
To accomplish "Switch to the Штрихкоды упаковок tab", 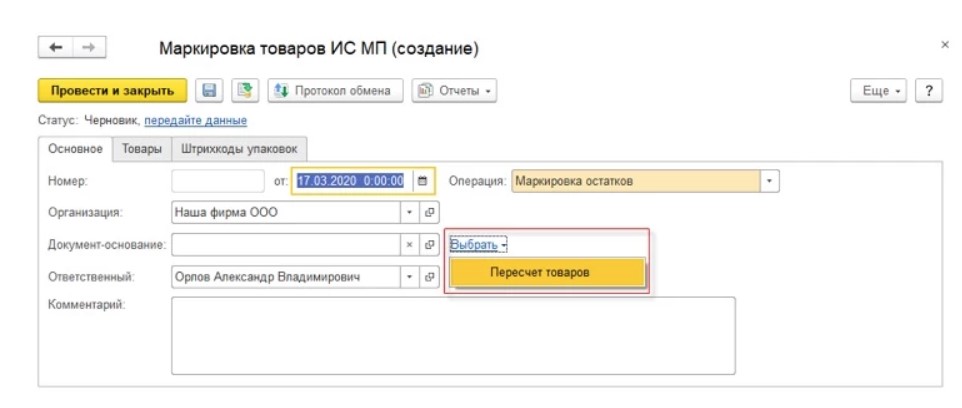I will 238,149.
